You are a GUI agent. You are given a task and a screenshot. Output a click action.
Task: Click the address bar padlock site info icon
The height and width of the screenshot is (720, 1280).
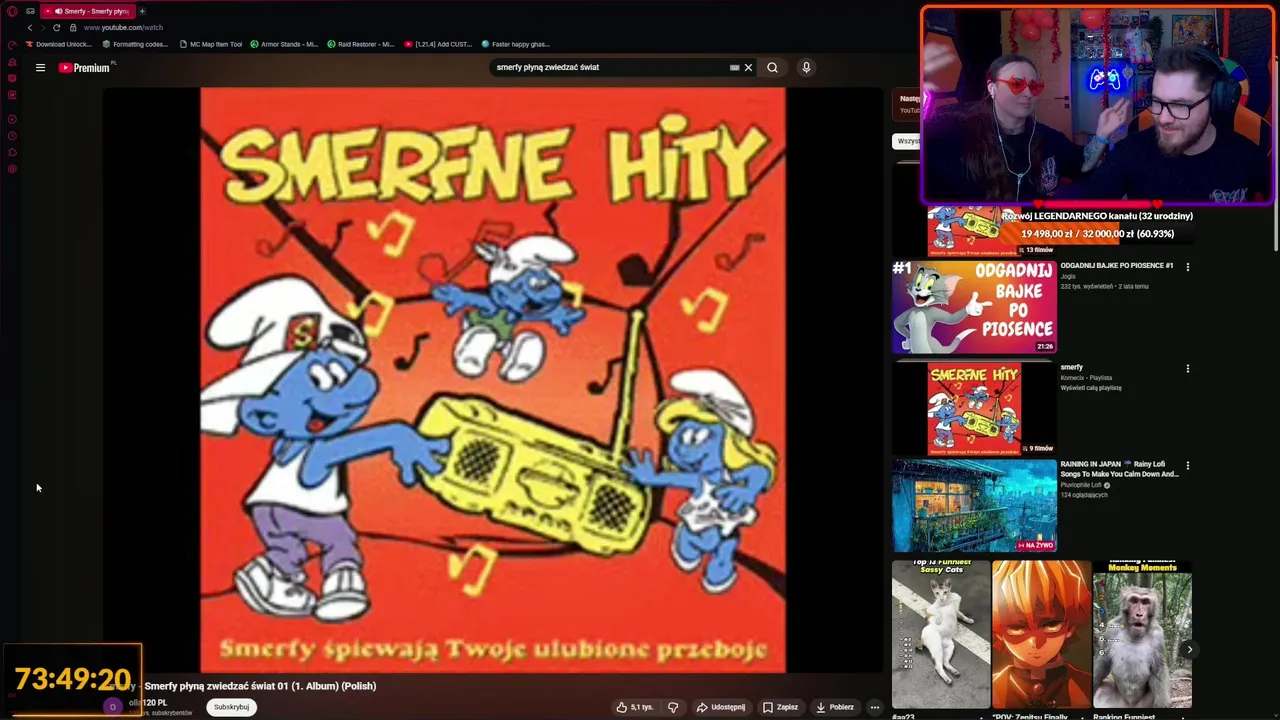(x=72, y=28)
